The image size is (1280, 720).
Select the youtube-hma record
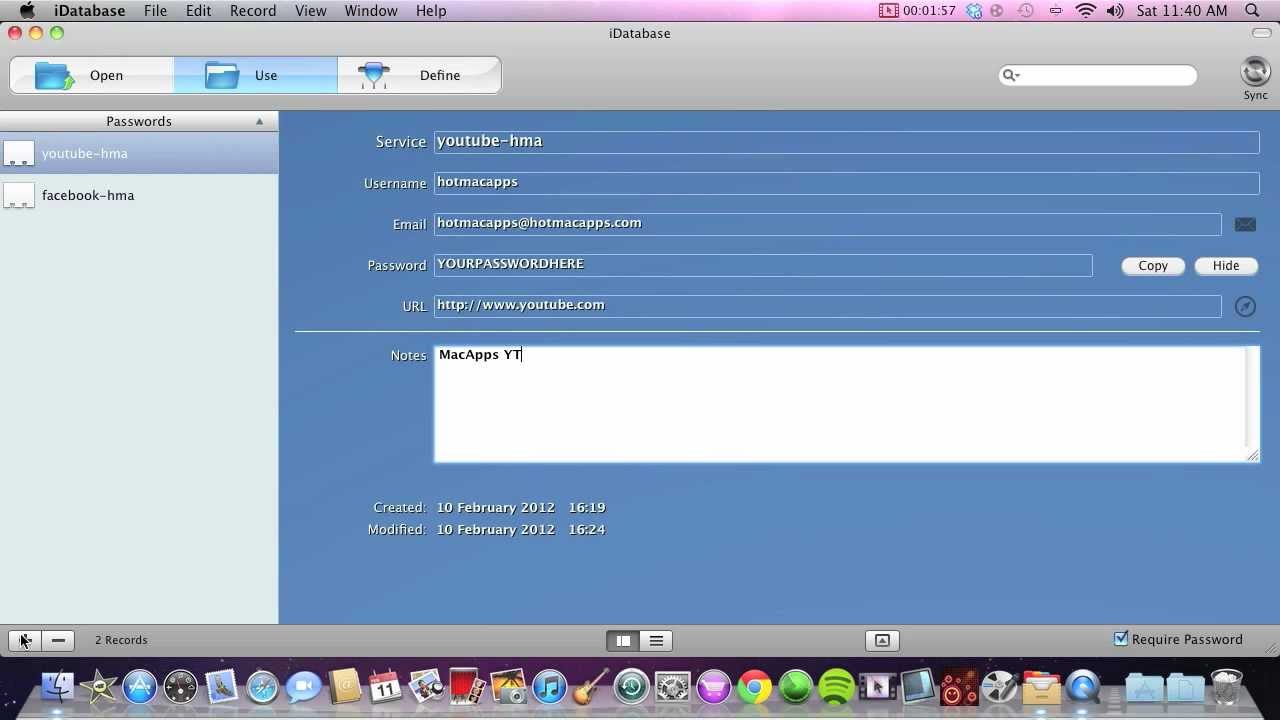point(139,153)
